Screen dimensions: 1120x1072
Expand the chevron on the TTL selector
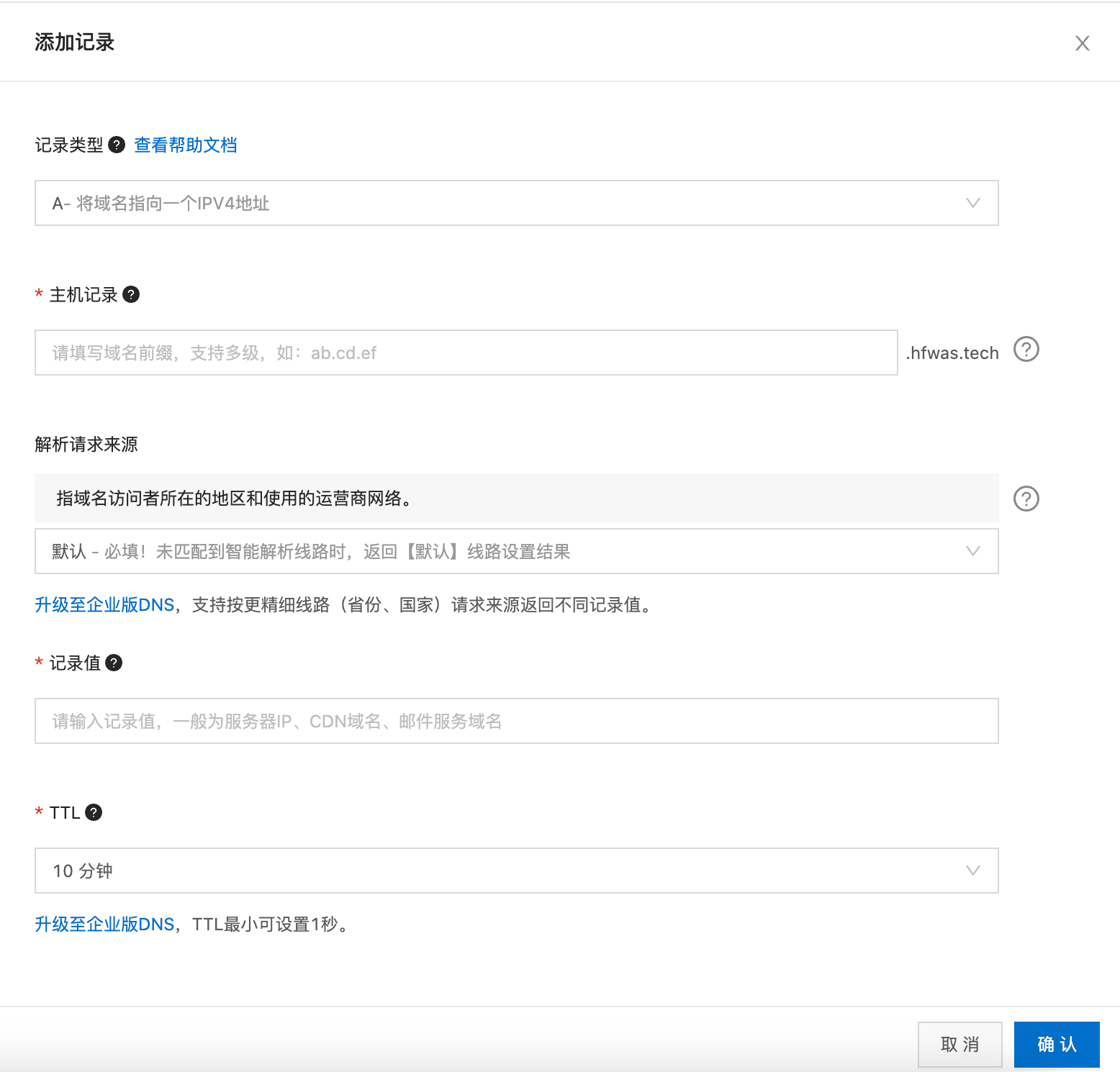click(973, 871)
